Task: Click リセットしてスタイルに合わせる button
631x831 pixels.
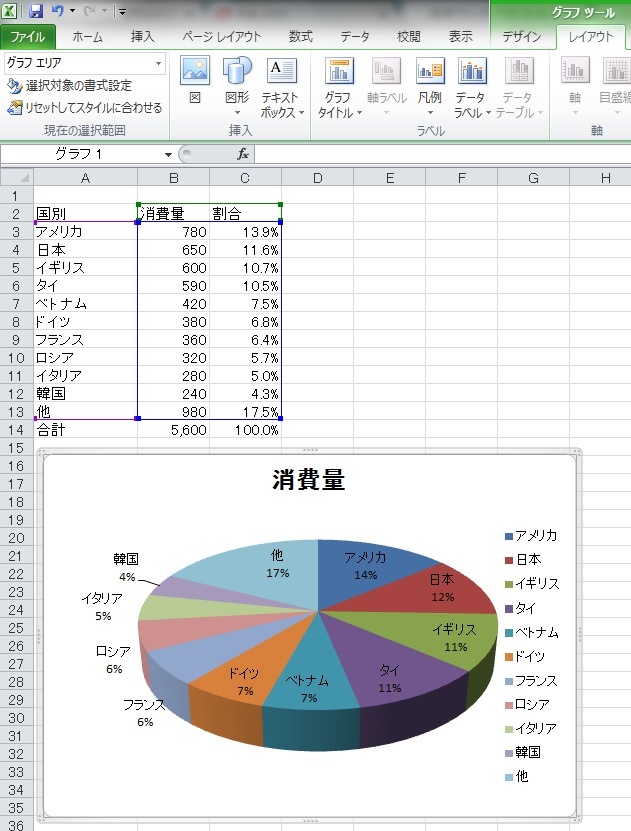Action: (85, 108)
